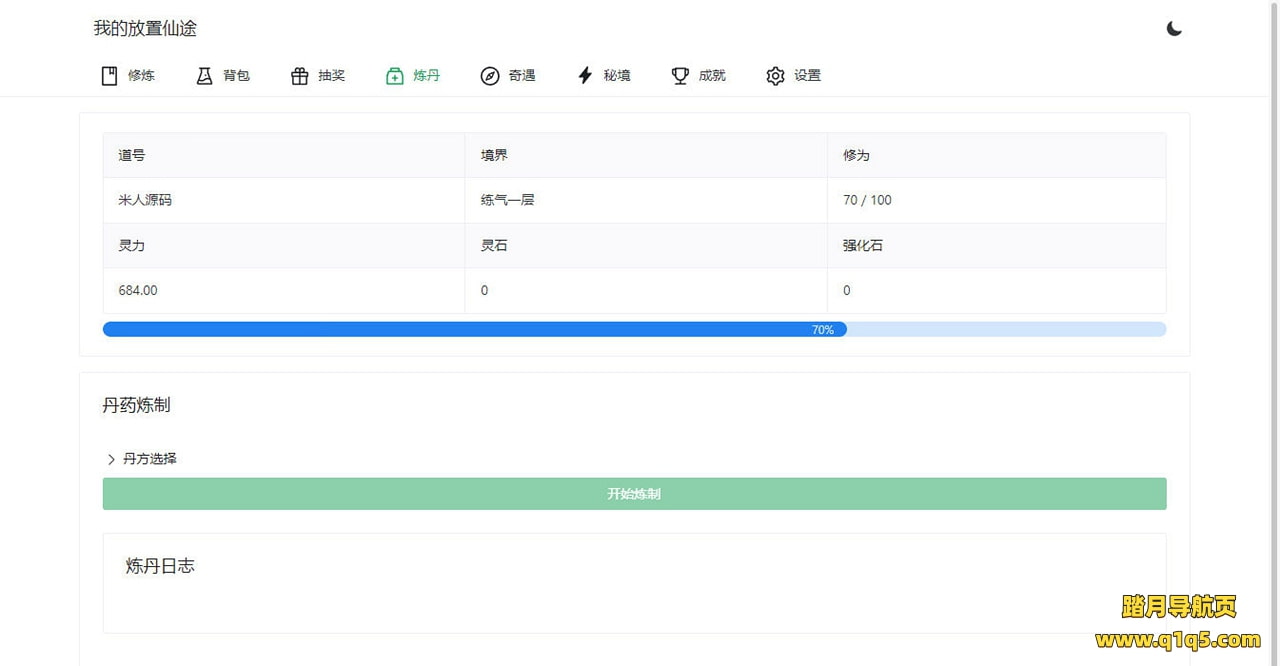Open 背包 via the flask icon
This screenshot has height=666, width=1280.
204,76
